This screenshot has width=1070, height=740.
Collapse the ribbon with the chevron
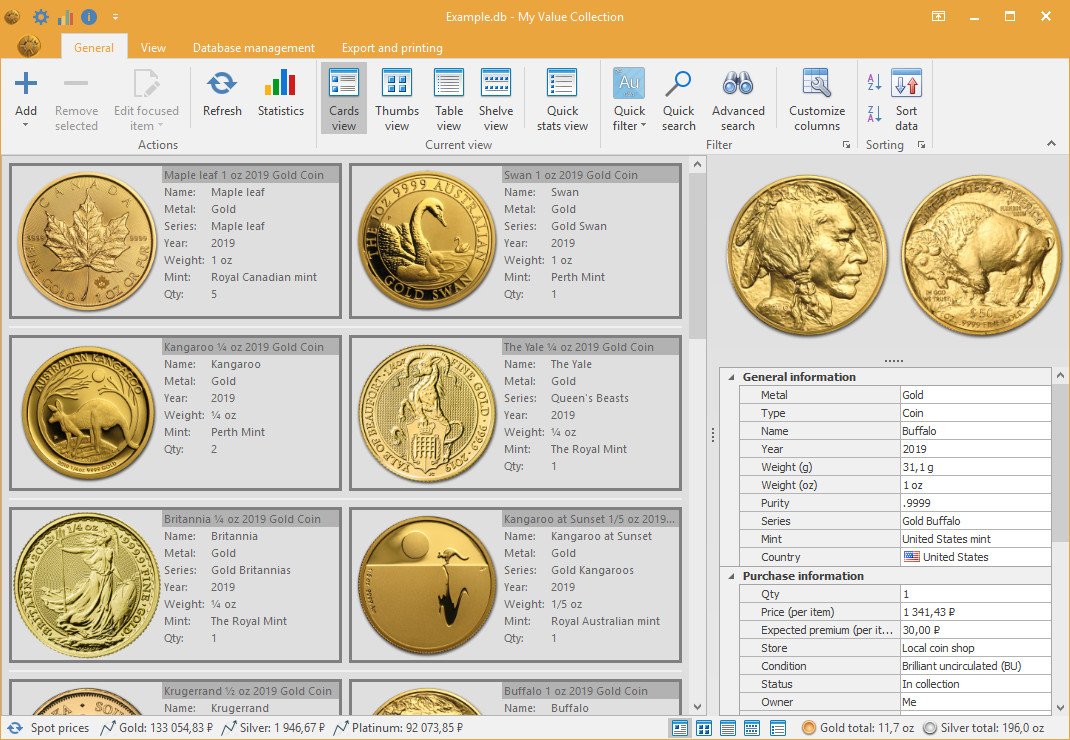[x=1052, y=143]
